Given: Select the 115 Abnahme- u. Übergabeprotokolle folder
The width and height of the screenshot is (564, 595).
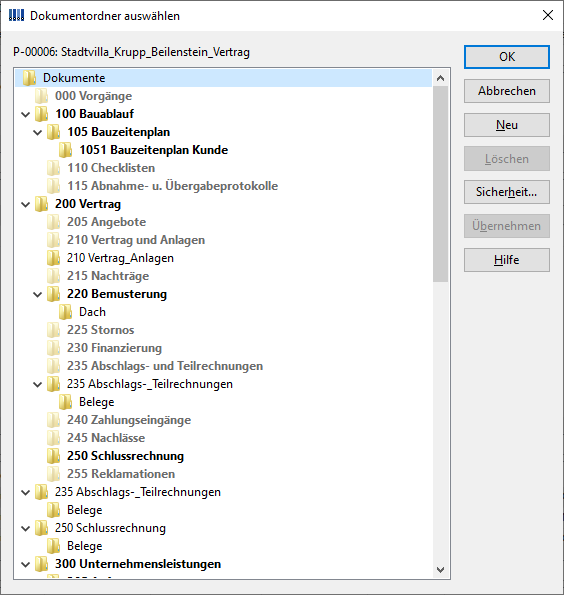Looking at the screenshot, I should click(x=172, y=186).
